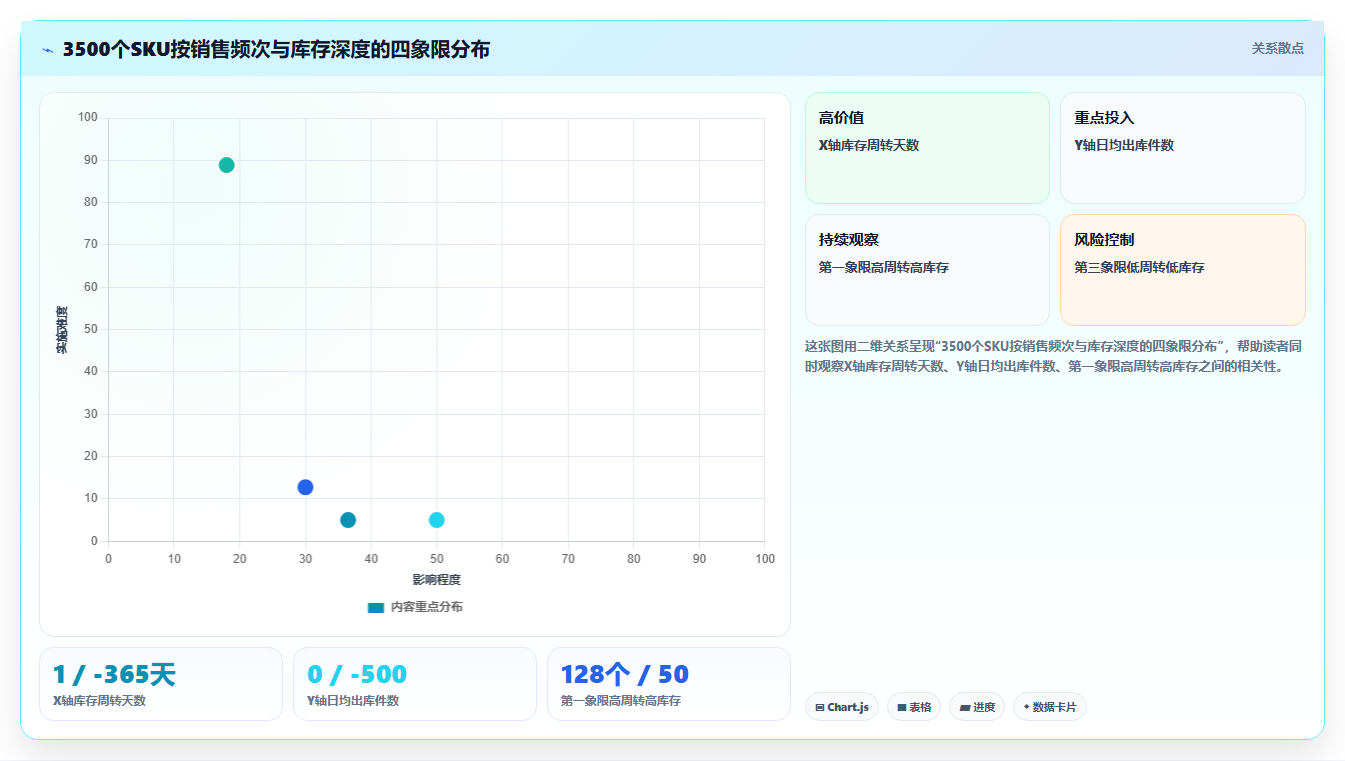Click Y轴日均出库件数 text in the 重点投入 card
The height and width of the screenshot is (761, 1345).
[x=1124, y=146]
